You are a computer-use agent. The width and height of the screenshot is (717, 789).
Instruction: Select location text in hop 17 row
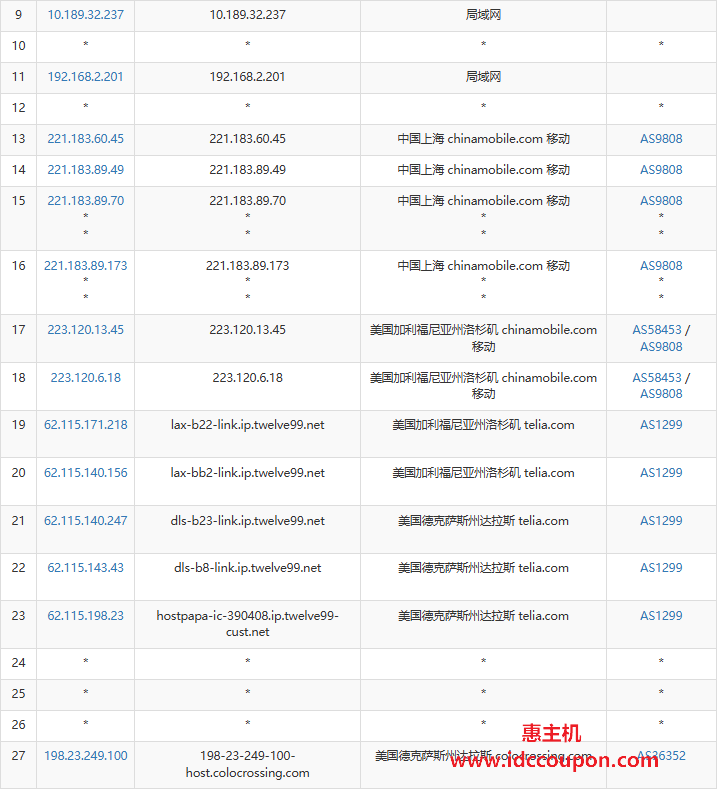coord(483,338)
